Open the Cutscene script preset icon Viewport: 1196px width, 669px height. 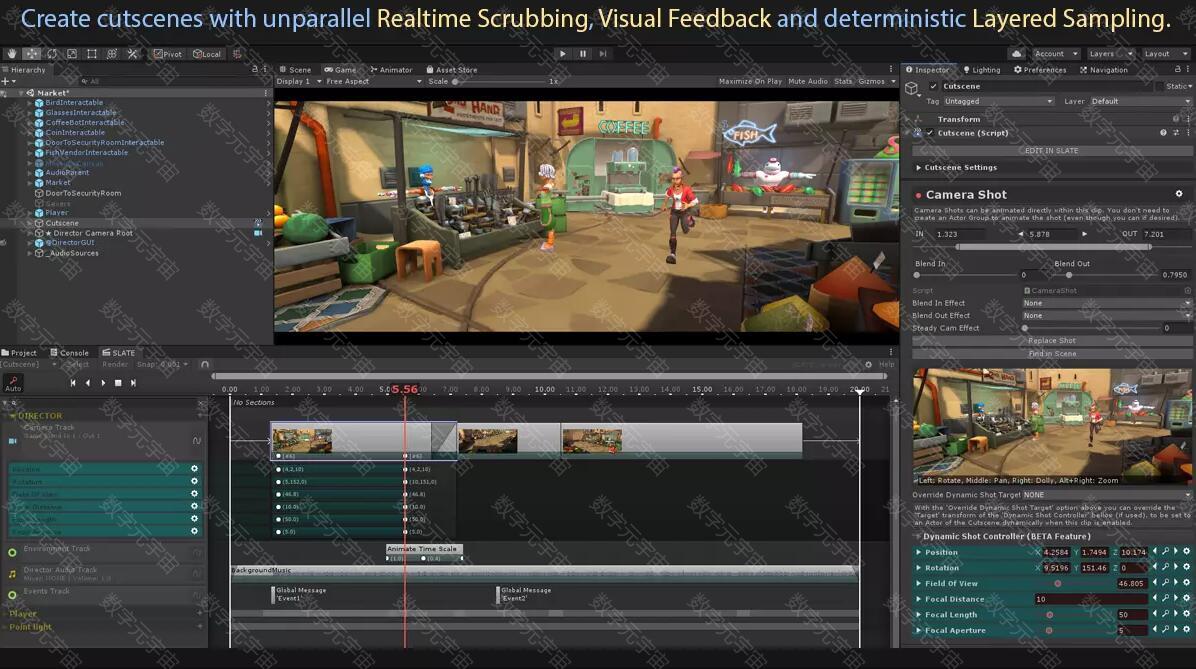[x=1175, y=133]
